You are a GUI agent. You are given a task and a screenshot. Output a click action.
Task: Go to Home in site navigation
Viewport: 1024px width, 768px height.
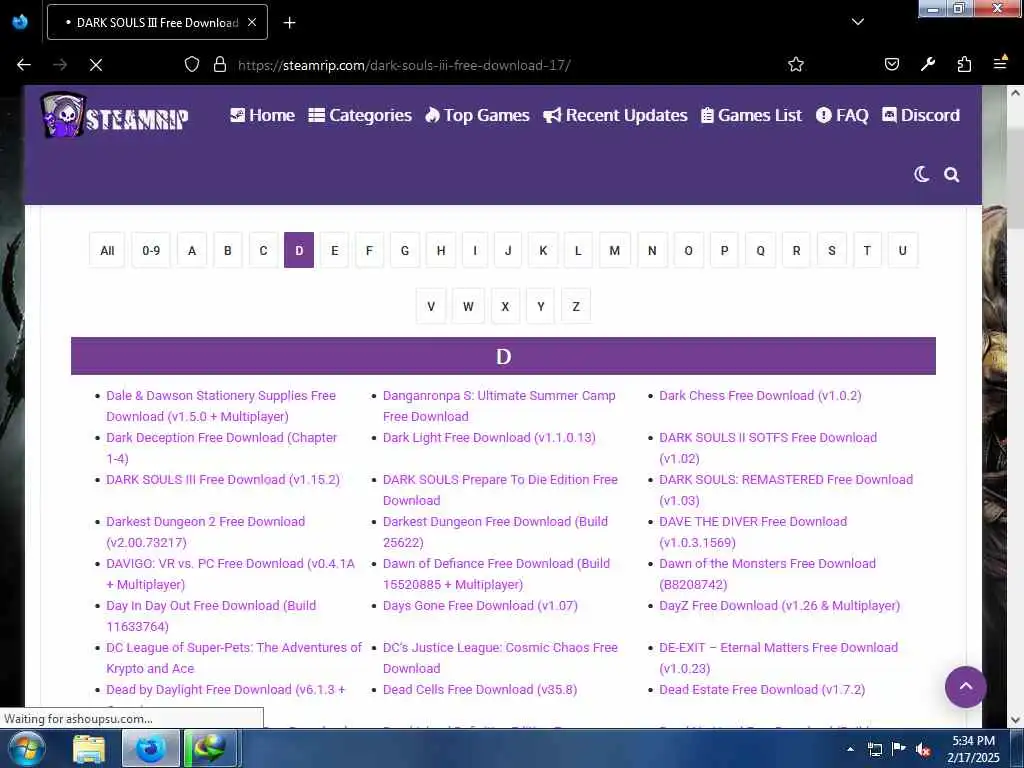tap(263, 116)
